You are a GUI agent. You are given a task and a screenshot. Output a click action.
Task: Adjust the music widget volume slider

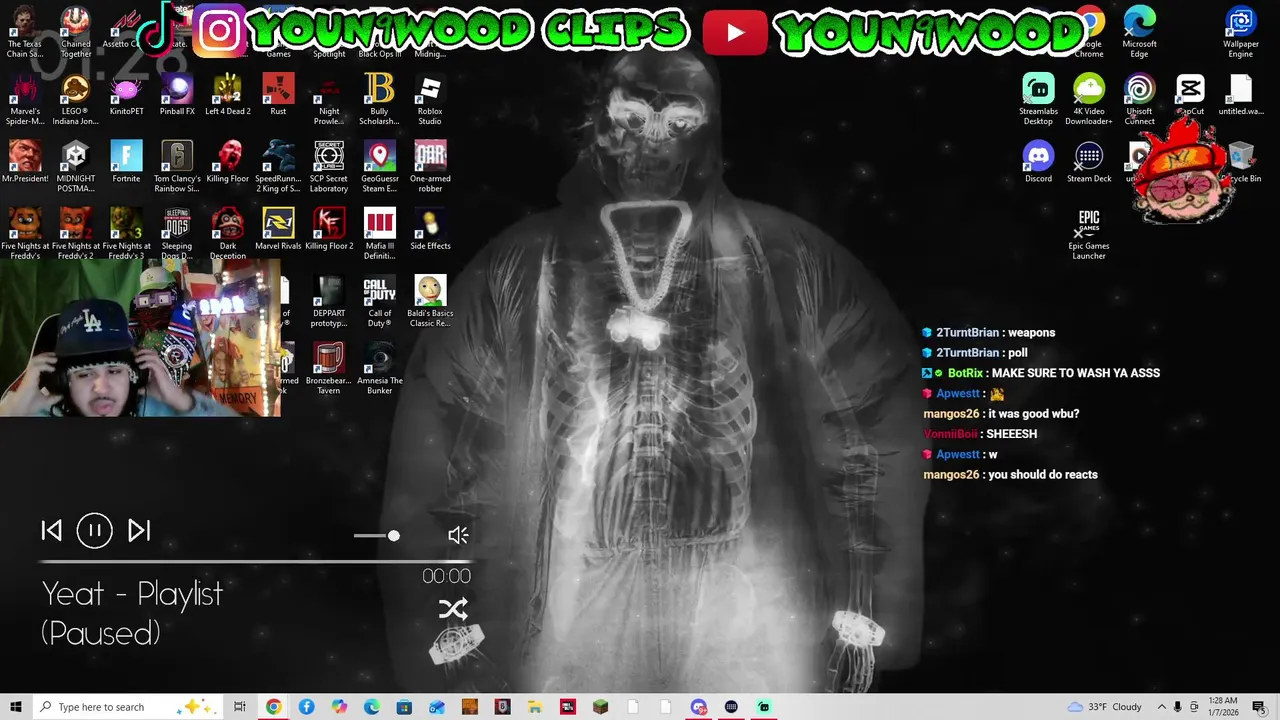[377, 536]
